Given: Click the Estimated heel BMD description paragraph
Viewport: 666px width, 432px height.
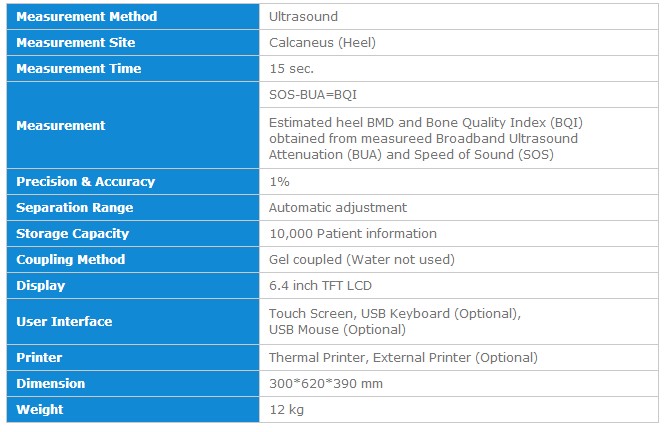Looking at the screenshot, I should [425, 139].
